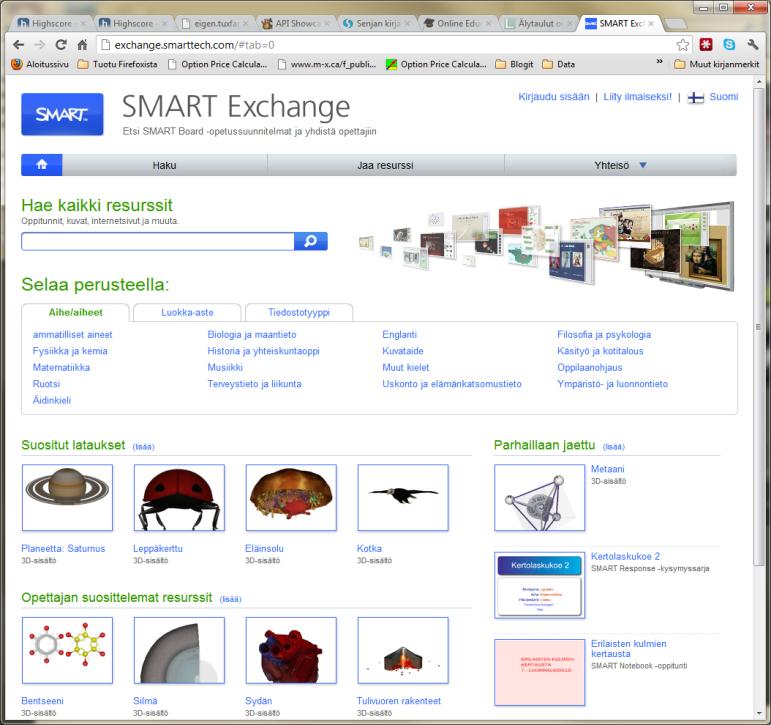
Task: Open the Sydän heart thumbnail
Action: pyautogui.click(x=291, y=650)
